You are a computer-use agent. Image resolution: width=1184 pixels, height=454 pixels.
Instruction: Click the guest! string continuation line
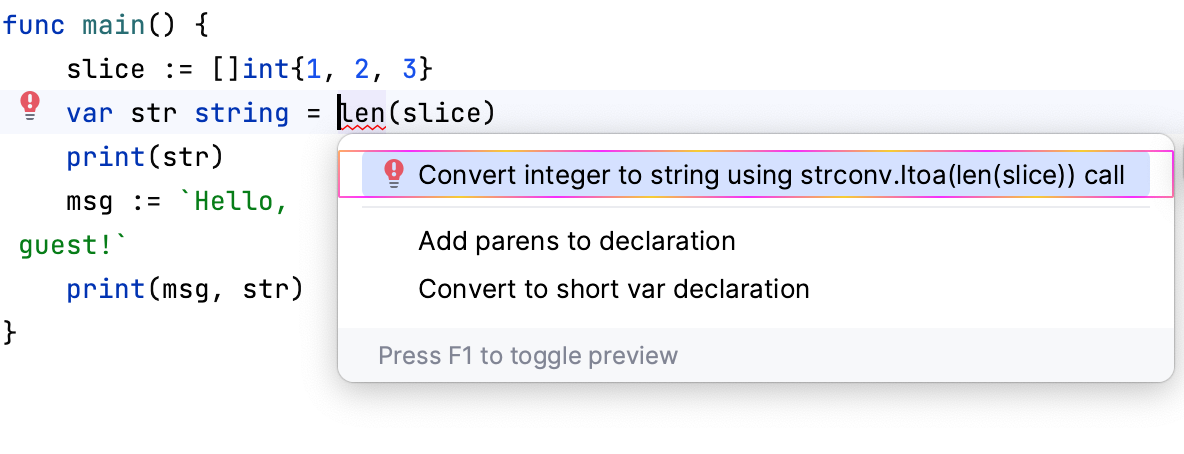point(73,246)
